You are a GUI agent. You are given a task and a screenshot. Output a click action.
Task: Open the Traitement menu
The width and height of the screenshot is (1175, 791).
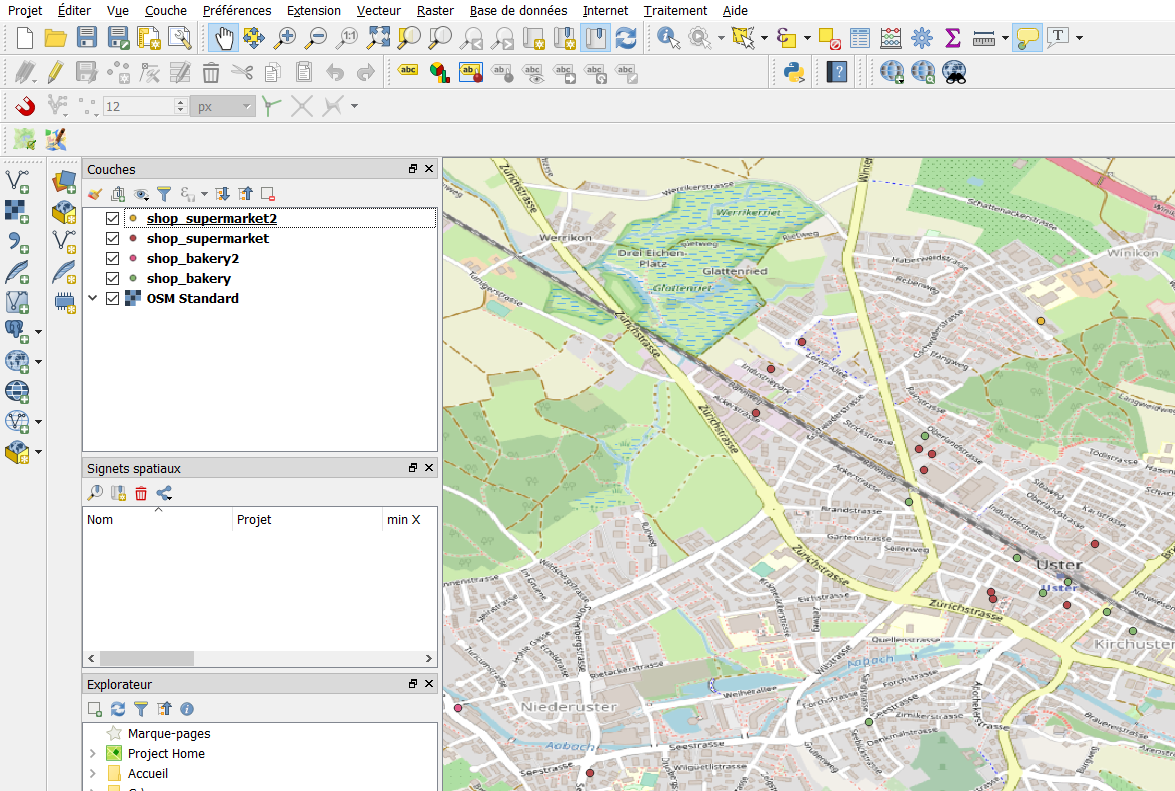tap(676, 11)
